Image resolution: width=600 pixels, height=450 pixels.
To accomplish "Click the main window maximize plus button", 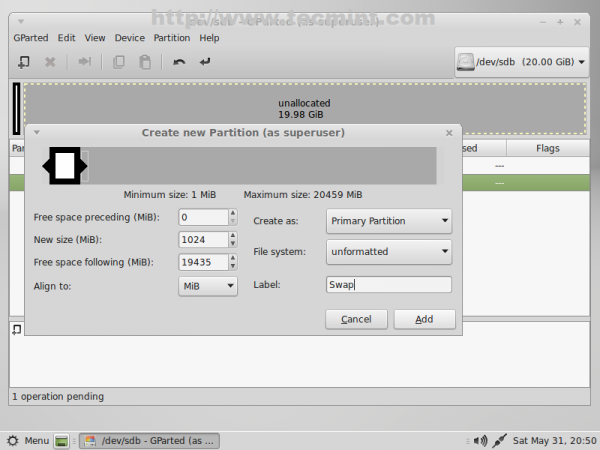I will click(560, 22).
